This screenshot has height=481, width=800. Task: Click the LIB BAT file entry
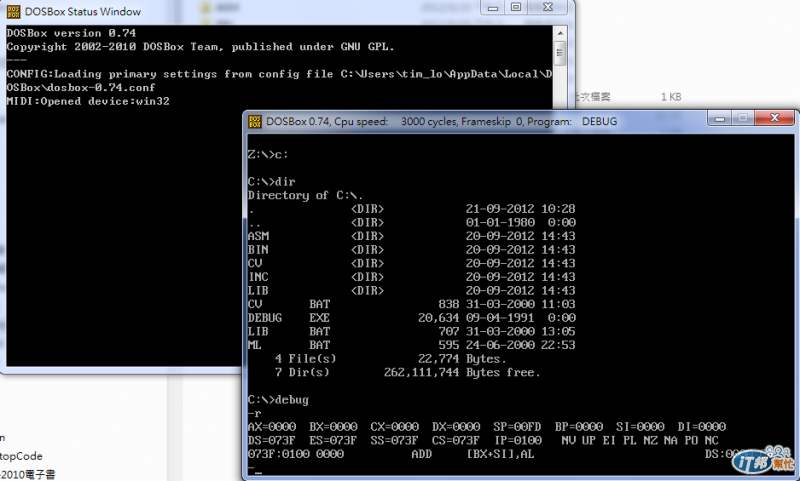411,332
